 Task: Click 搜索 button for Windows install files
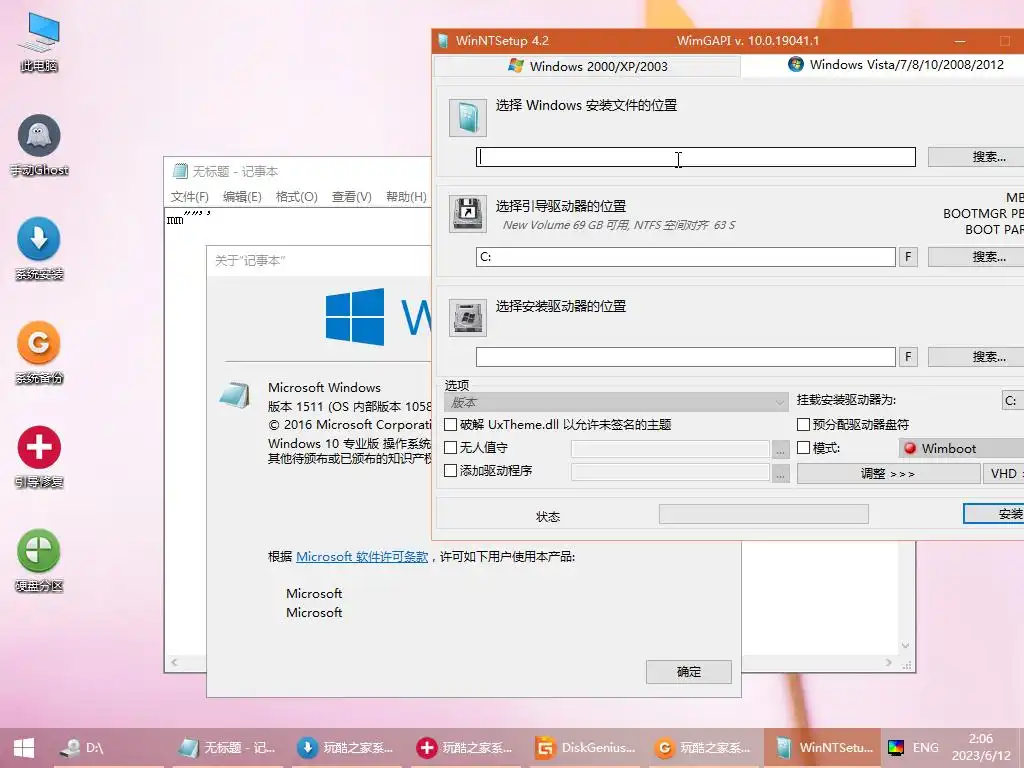click(x=976, y=157)
